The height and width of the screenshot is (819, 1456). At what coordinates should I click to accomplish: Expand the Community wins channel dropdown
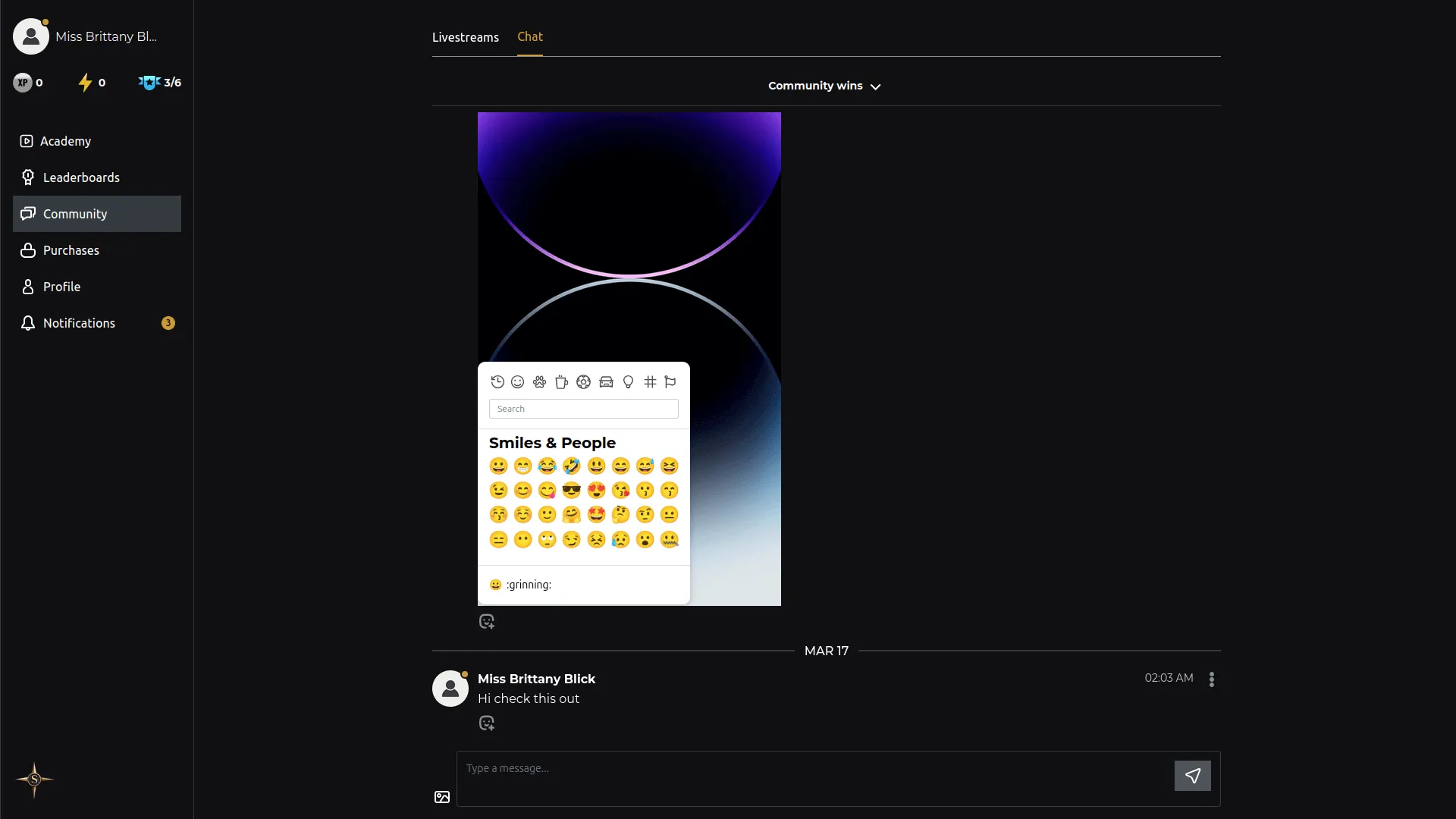pos(825,86)
